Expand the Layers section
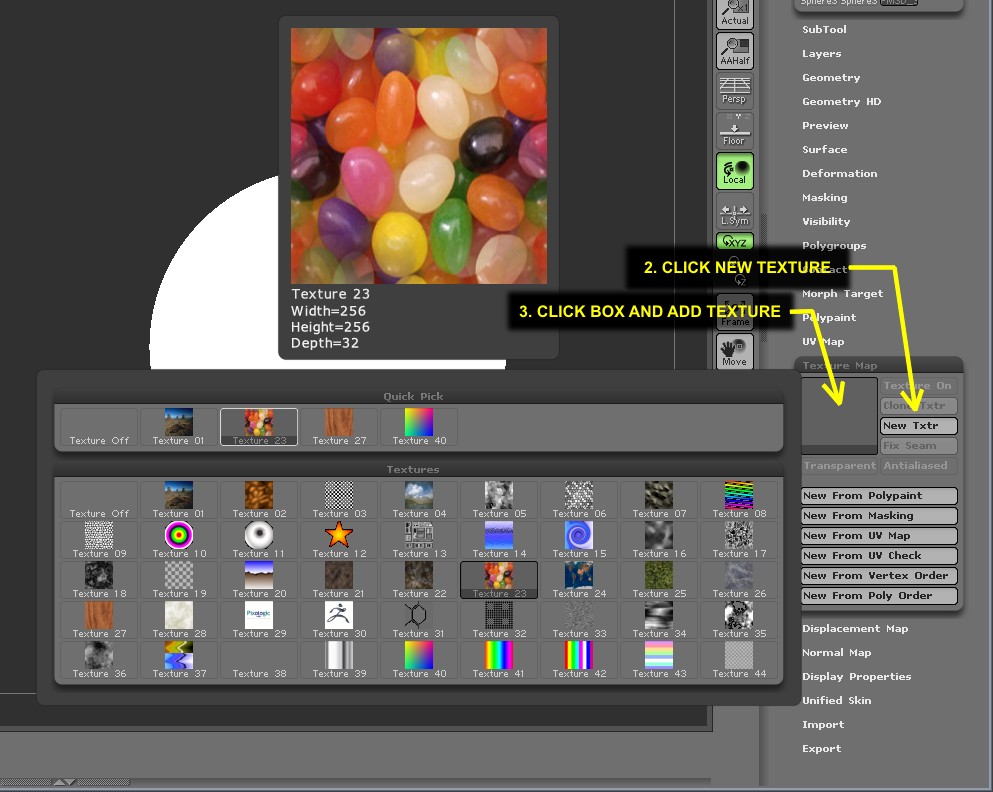 821,54
